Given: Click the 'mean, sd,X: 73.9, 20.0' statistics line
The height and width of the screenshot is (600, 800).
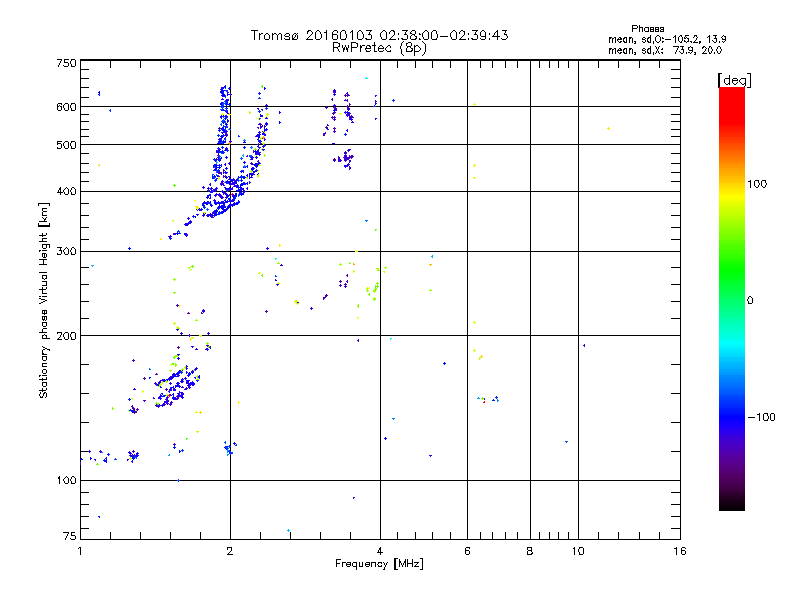Looking at the screenshot, I should [665, 50].
